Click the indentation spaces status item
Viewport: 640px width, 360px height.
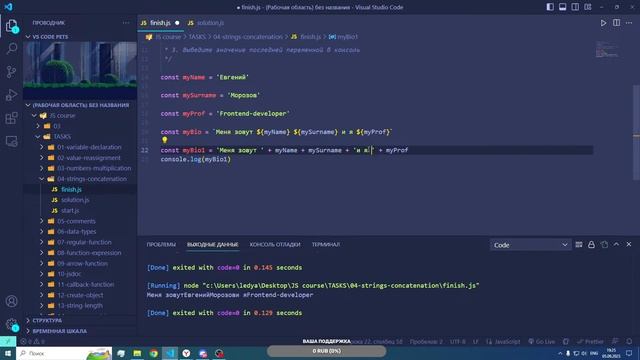(x=426, y=341)
